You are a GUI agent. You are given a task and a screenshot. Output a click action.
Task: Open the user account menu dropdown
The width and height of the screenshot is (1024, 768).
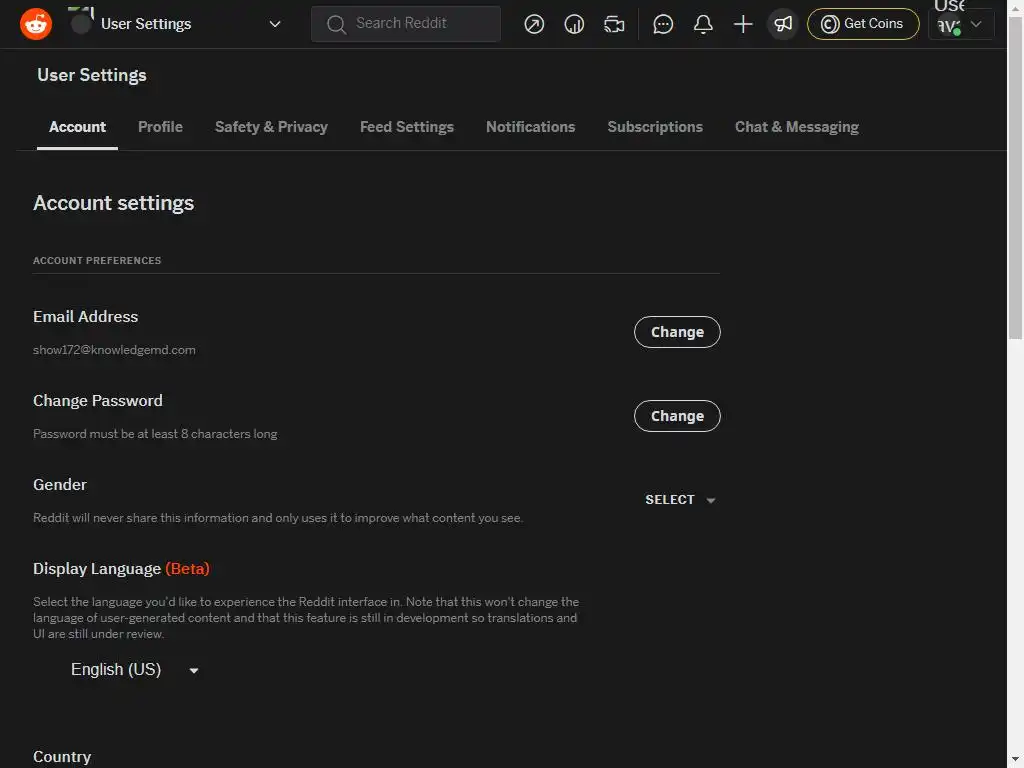[961, 24]
